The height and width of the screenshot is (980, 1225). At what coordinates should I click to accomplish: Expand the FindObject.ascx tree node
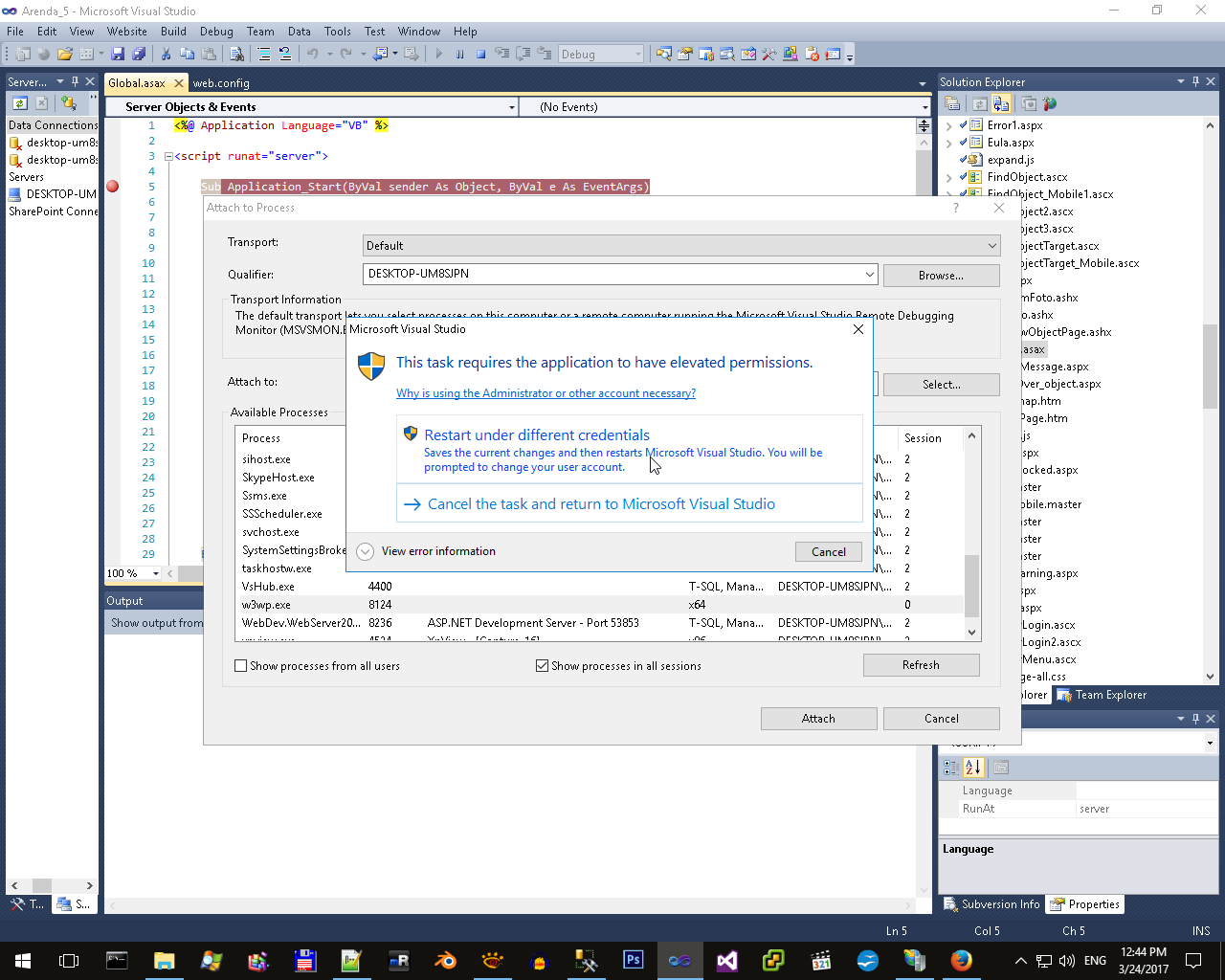coord(948,177)
